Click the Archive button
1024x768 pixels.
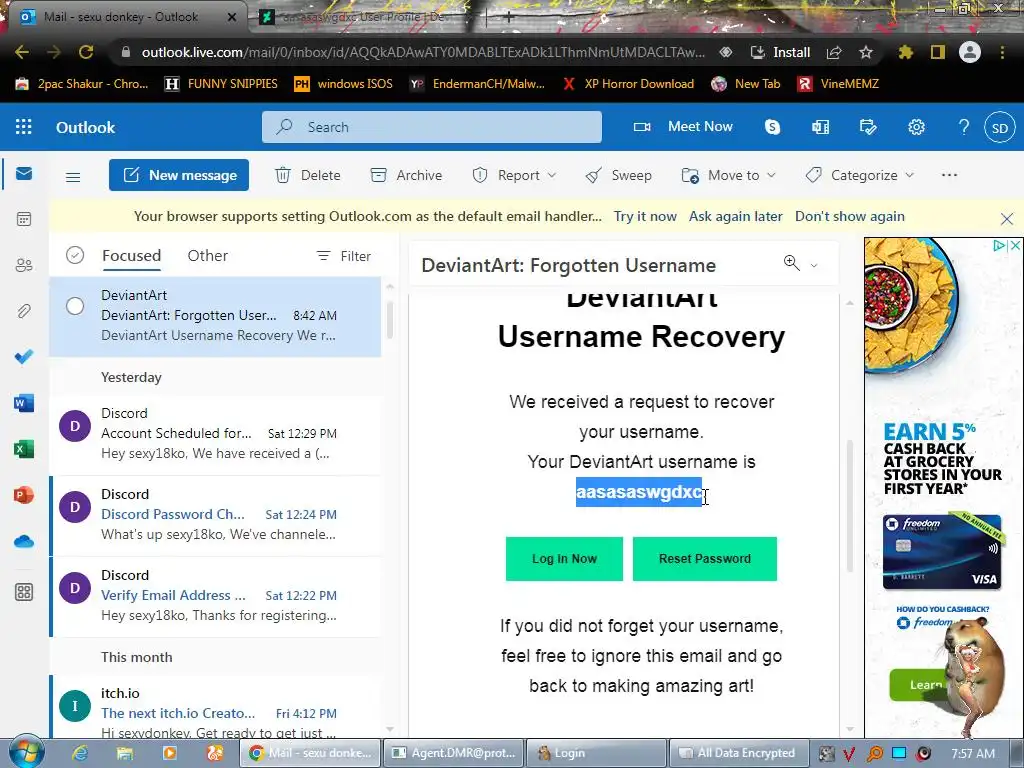(406, 175)
